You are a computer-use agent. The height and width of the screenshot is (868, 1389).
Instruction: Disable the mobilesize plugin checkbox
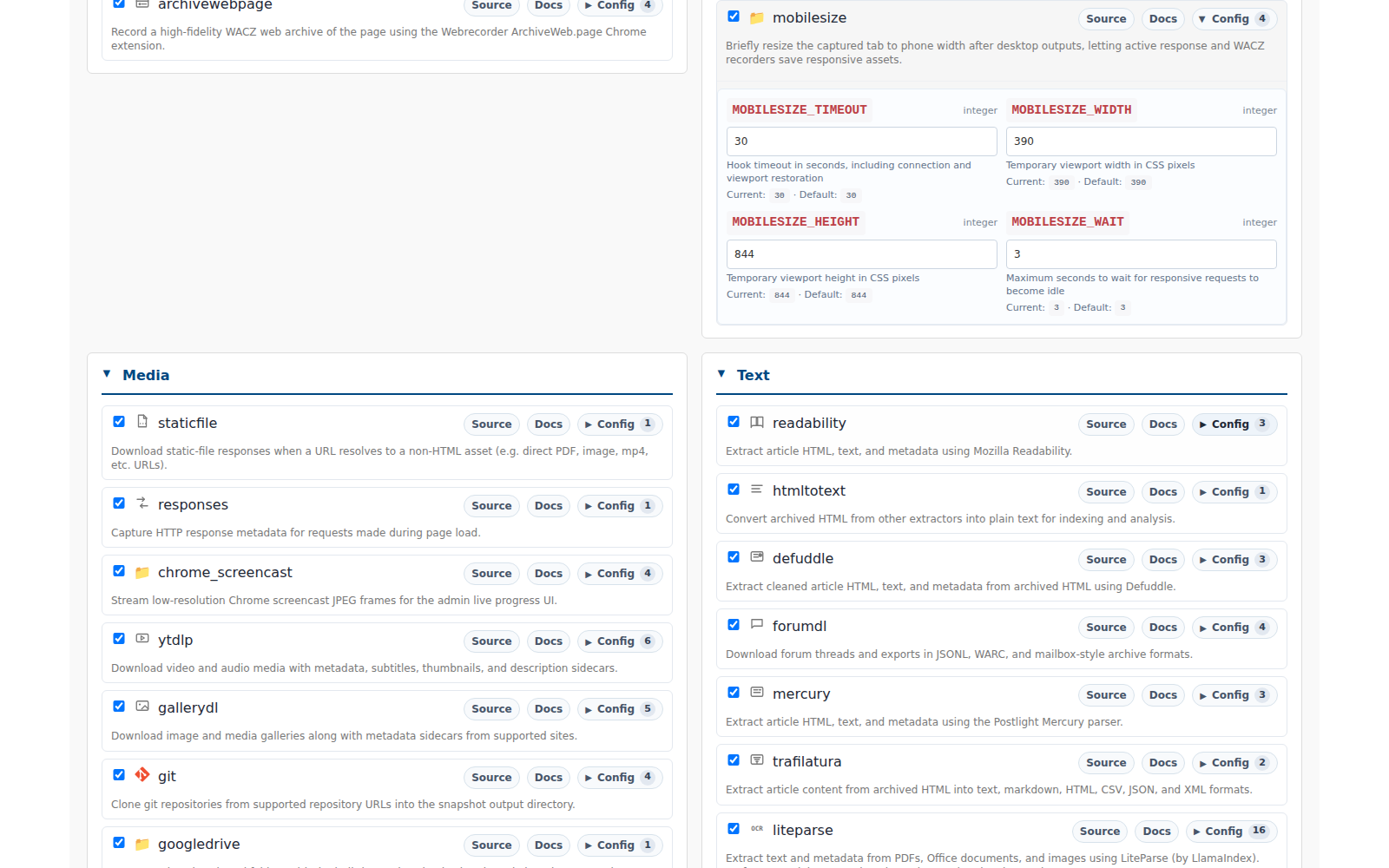coord(734,16)
